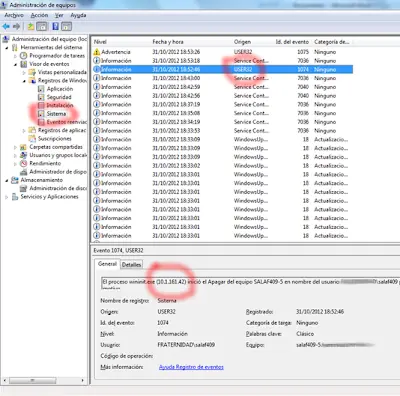Click the blue Help toolbar icon
Screen dimensions: 400x396
[55, 26]
